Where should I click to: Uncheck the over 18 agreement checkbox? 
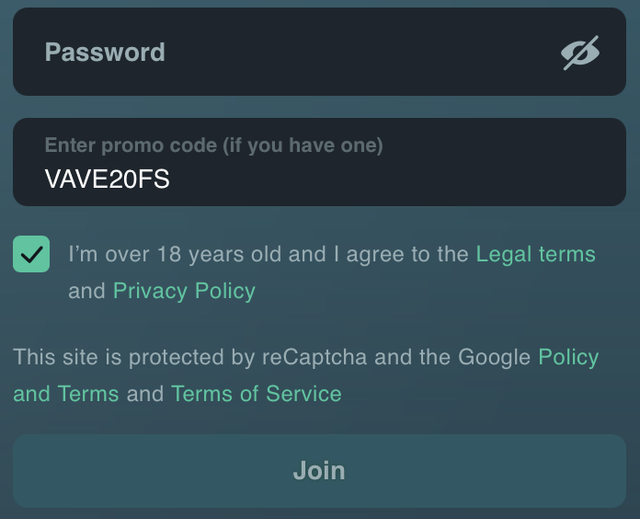31,254
